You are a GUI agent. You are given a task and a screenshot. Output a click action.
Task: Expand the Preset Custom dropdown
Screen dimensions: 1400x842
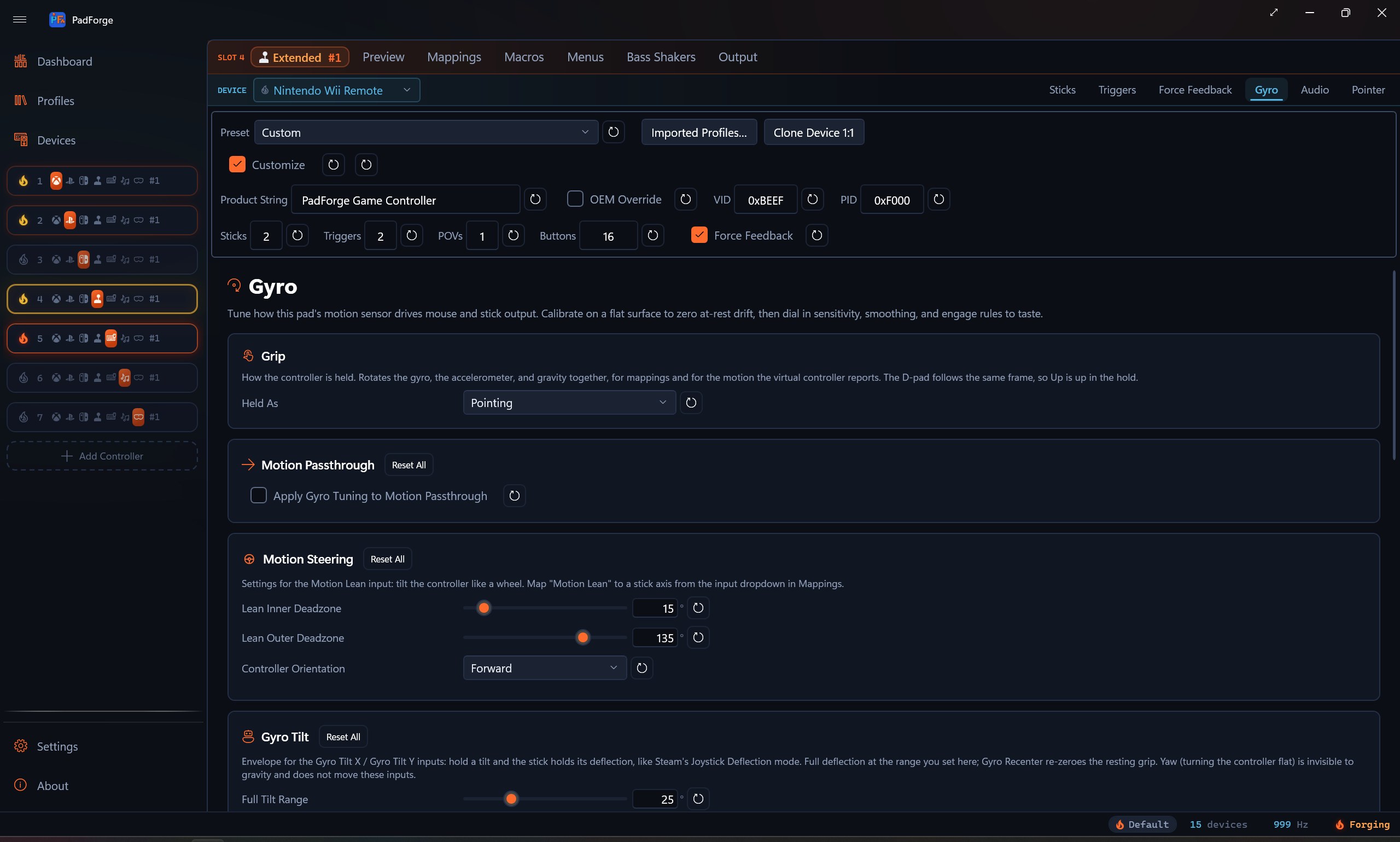(x=426, y=132)
